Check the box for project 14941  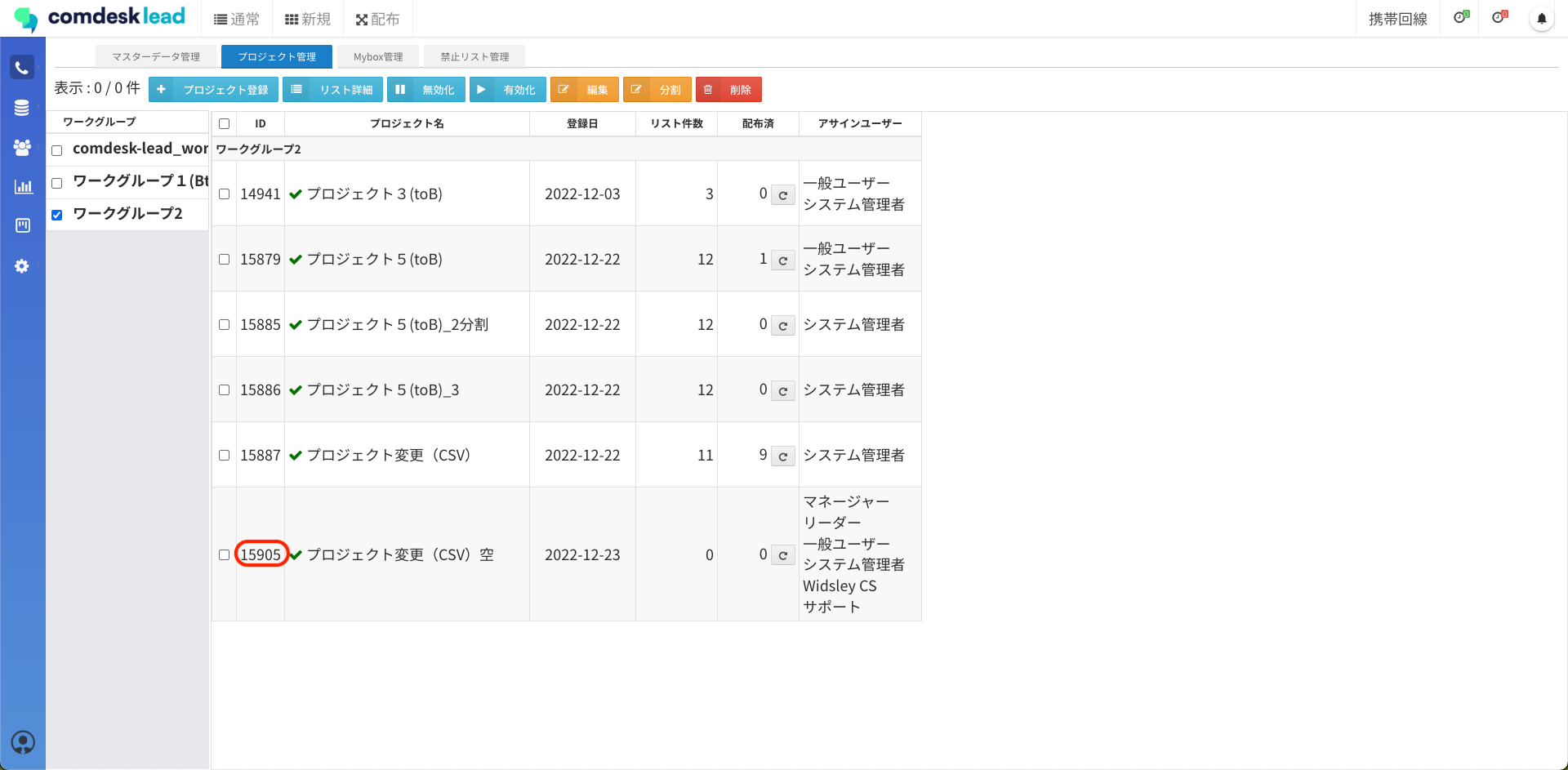coord(224,194)
